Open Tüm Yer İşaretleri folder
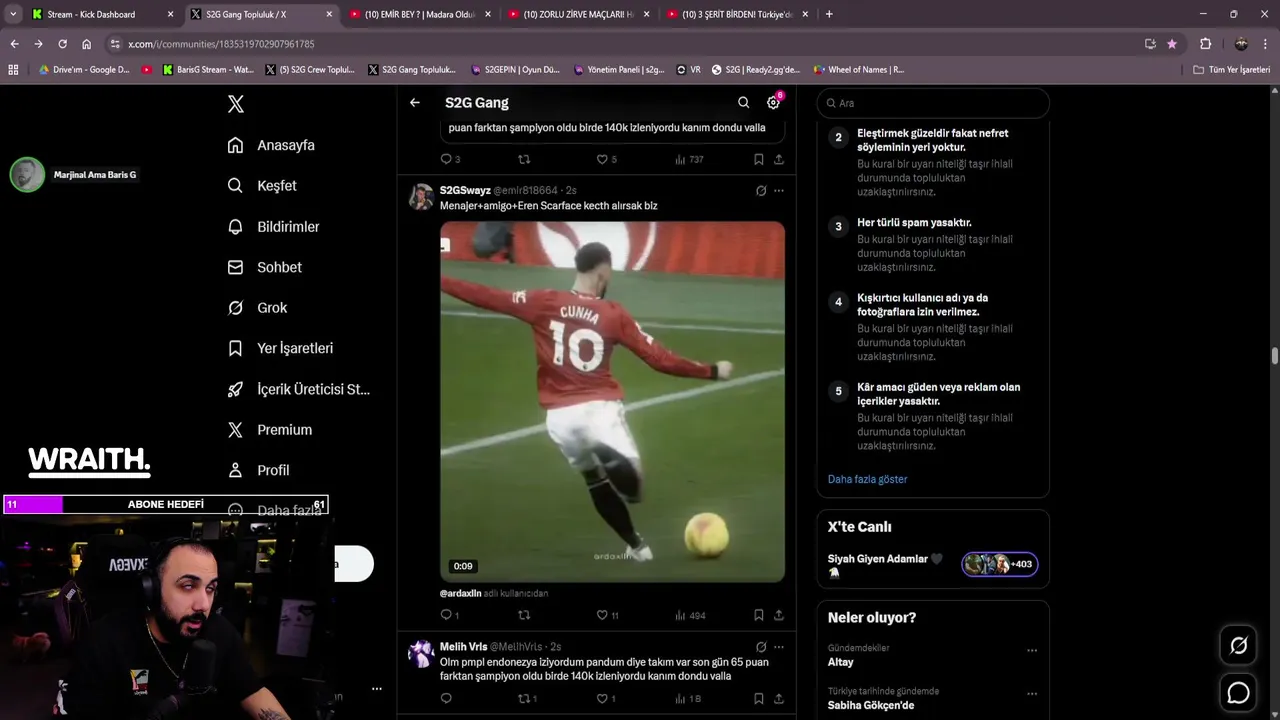The height and width of the screenshot is (720, 1280). tap(1231, 70)
